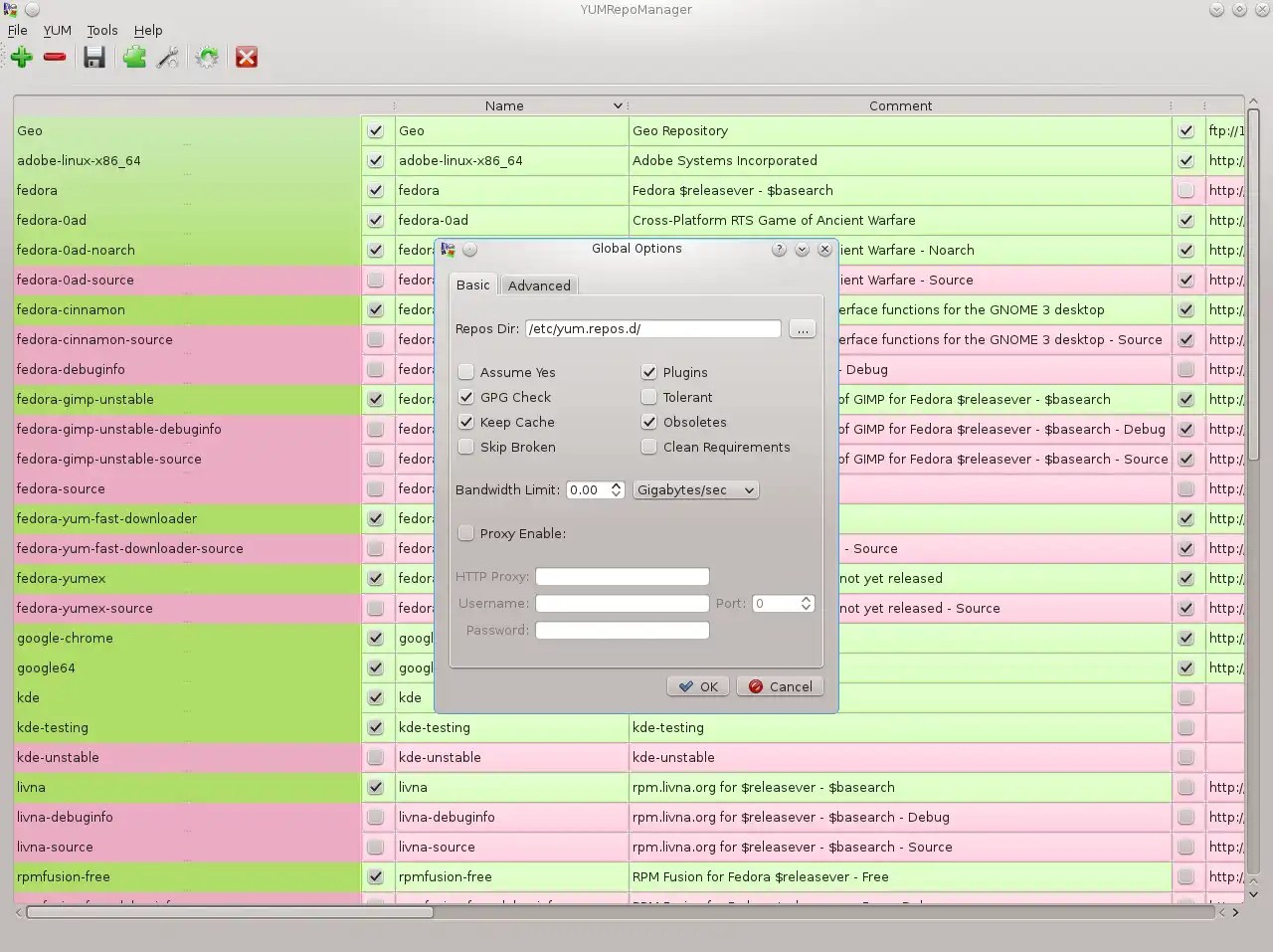
Task: Click the green plus Add Repository icon
Action: pyautogui.click(x=22, y=58)
